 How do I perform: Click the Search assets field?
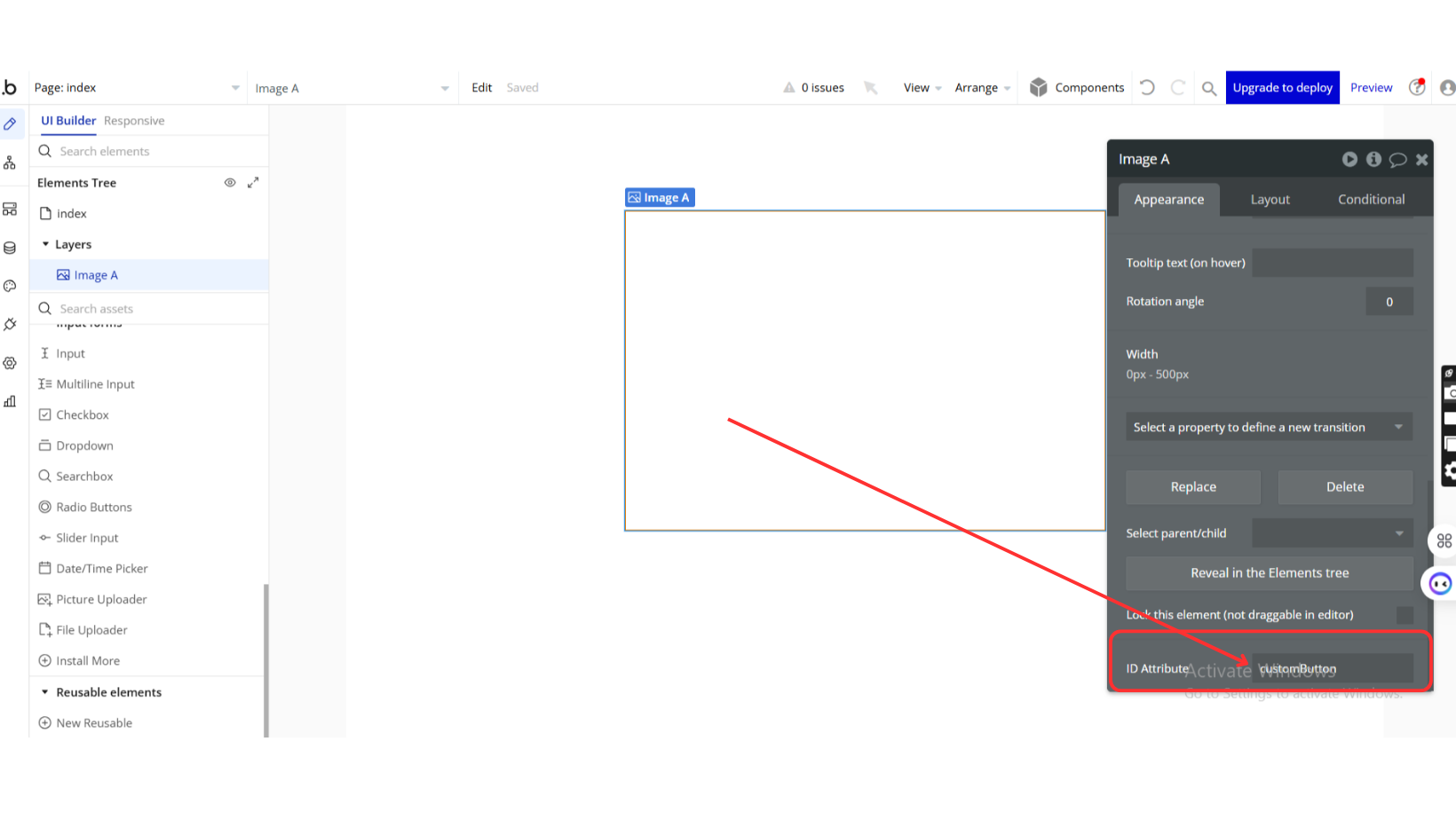(149, 309)
